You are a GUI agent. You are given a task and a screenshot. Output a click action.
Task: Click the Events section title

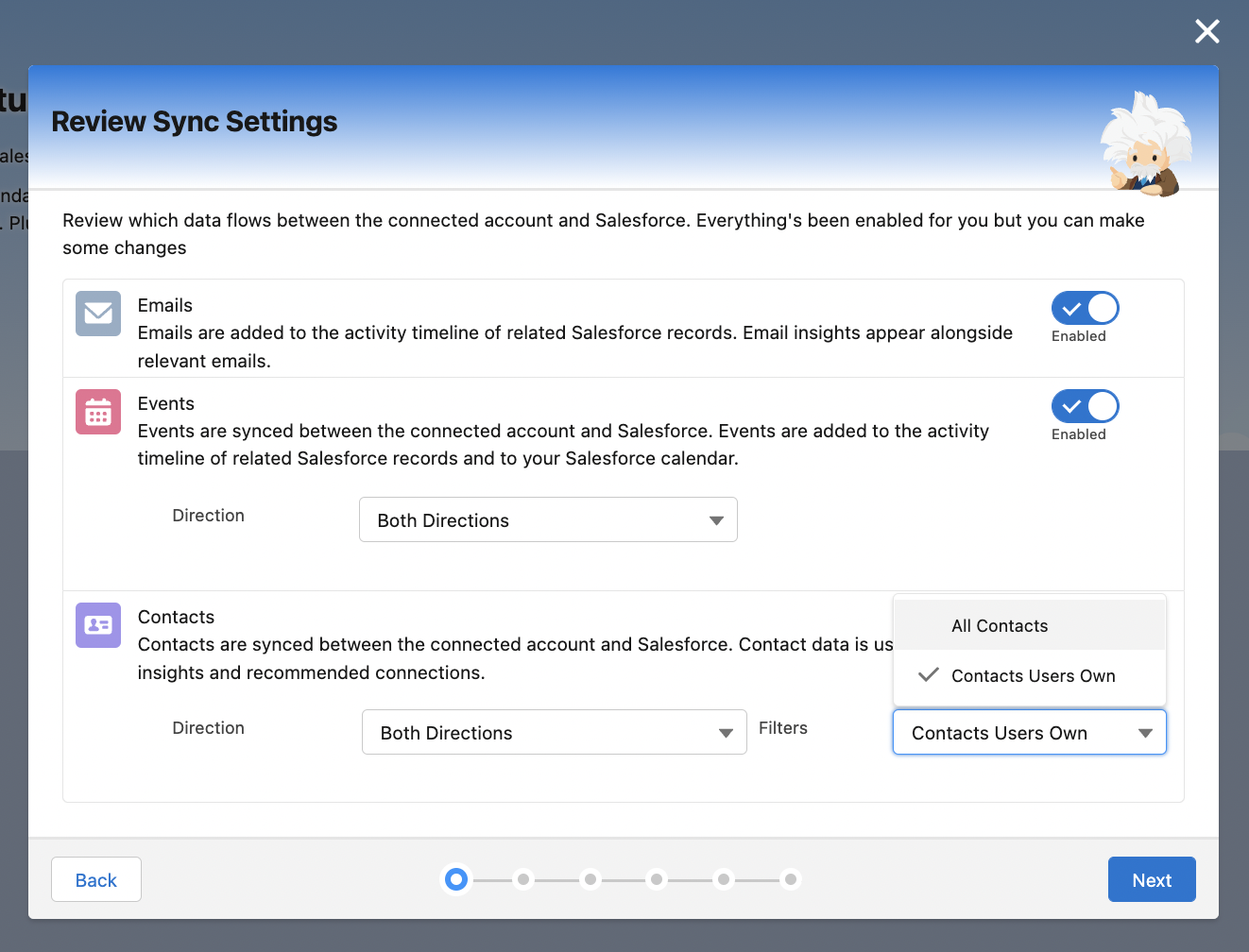click(x=166, y=403)
